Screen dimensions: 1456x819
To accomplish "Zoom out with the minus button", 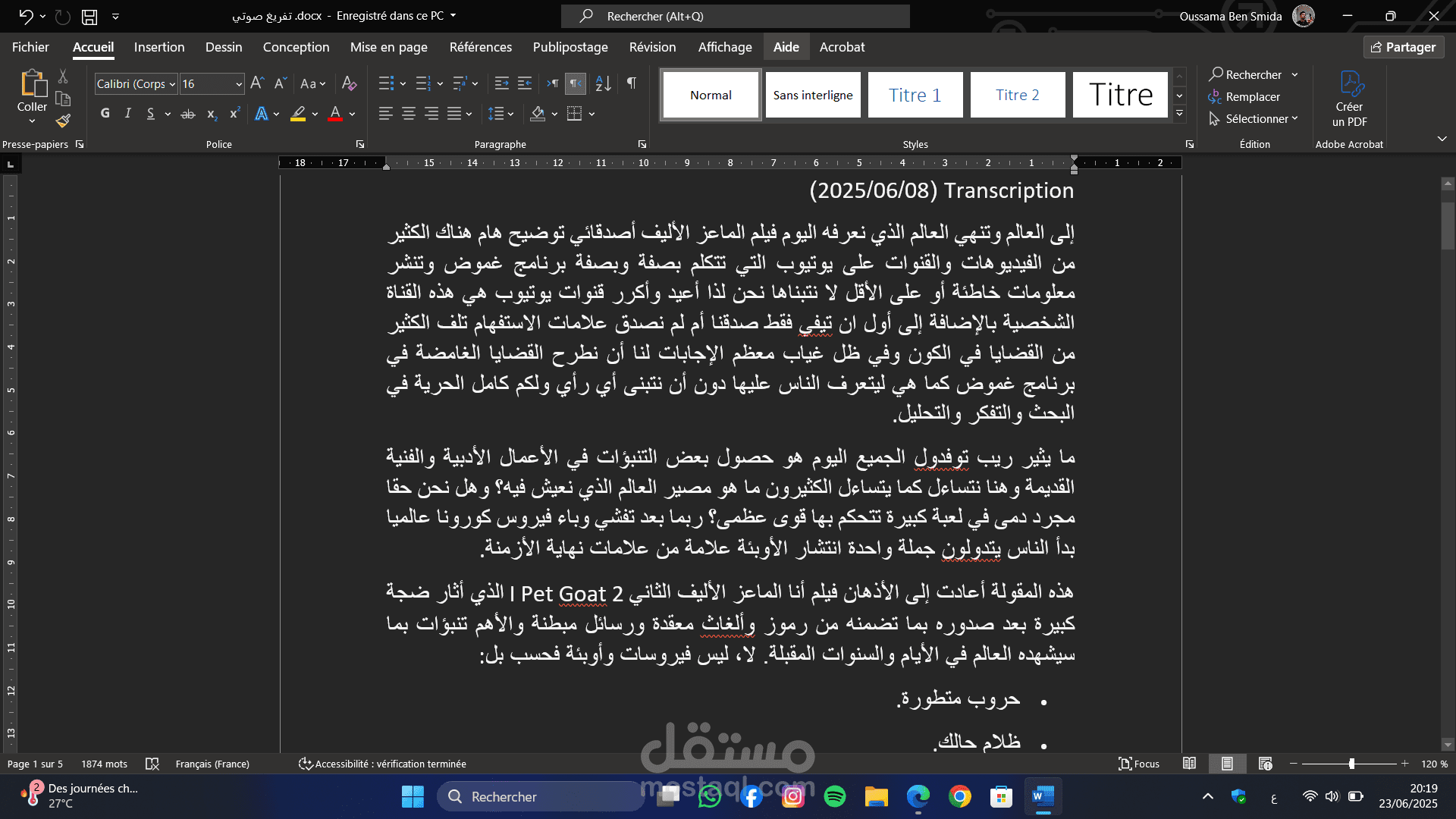I will (1294, 764).
